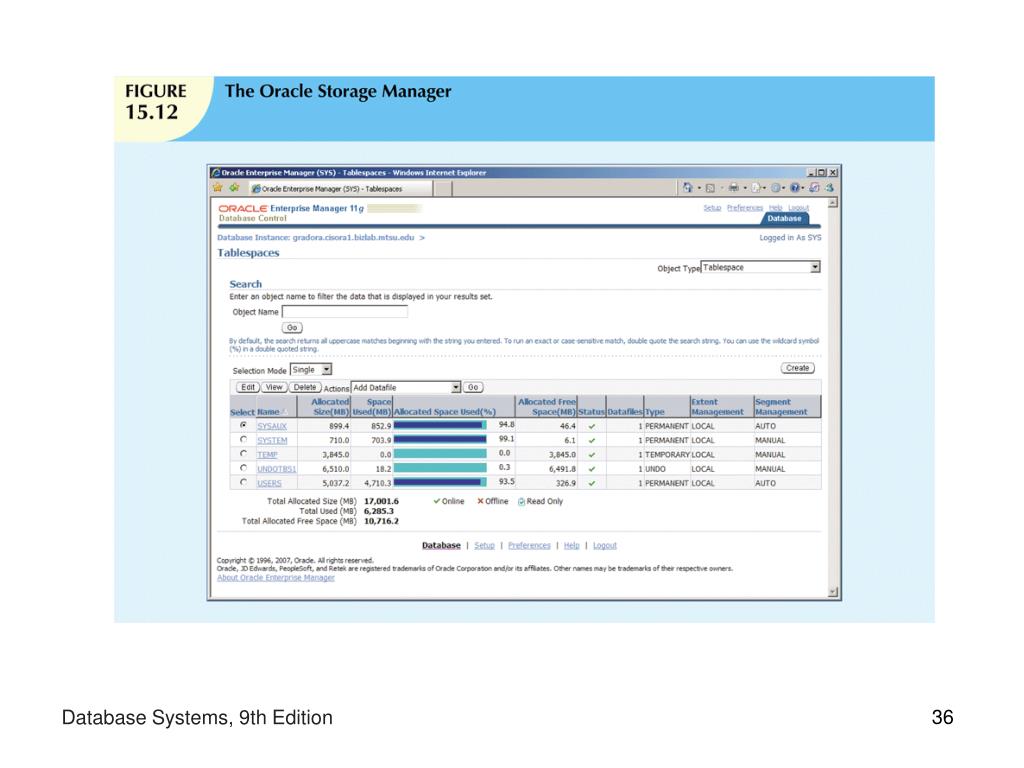Open the Home icon dropdown arrow in IE toolbar

click(x=699, y=189)
